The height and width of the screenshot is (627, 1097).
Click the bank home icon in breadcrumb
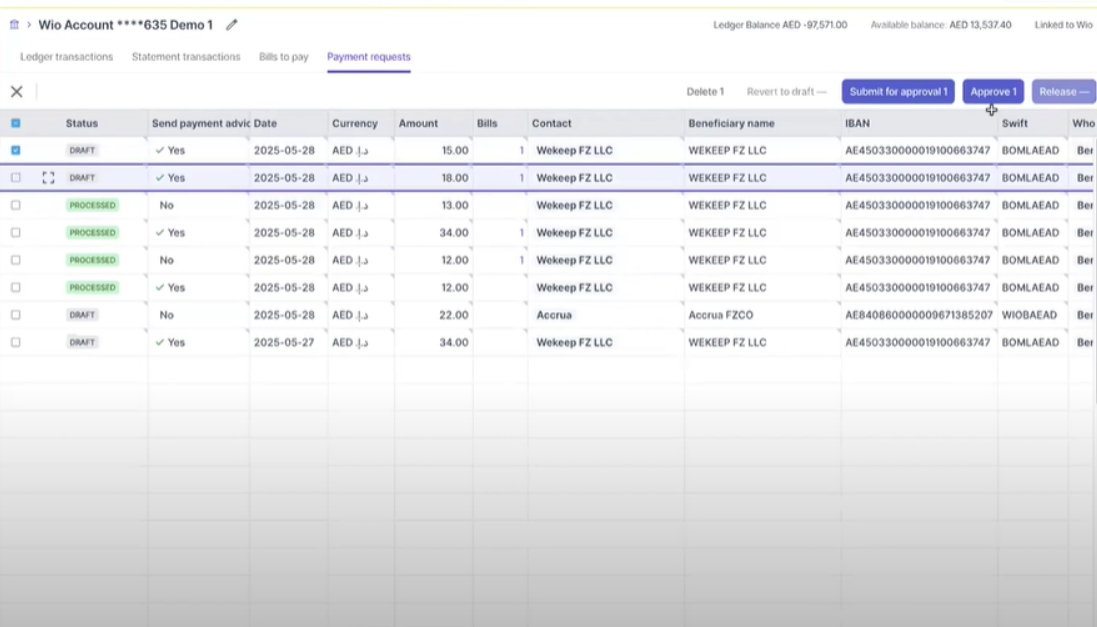click(14, 24)
